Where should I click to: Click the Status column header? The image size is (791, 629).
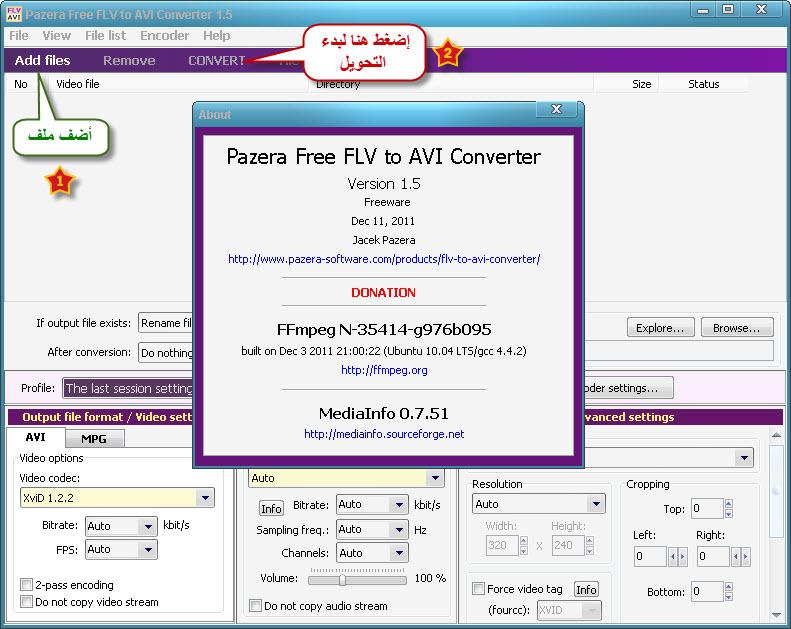click(x=704, y=84)
